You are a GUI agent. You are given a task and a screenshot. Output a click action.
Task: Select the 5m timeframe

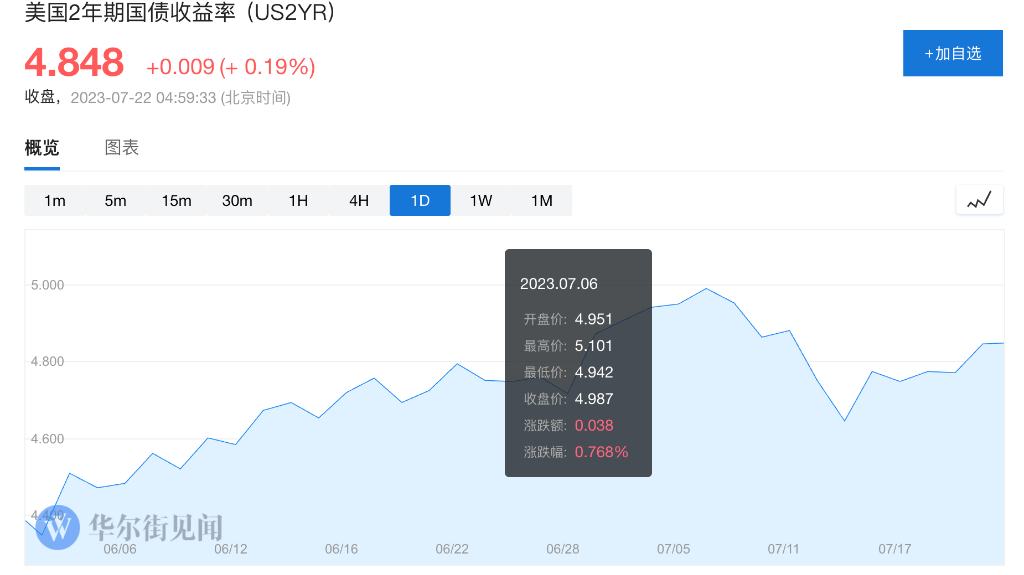(116, 201)
